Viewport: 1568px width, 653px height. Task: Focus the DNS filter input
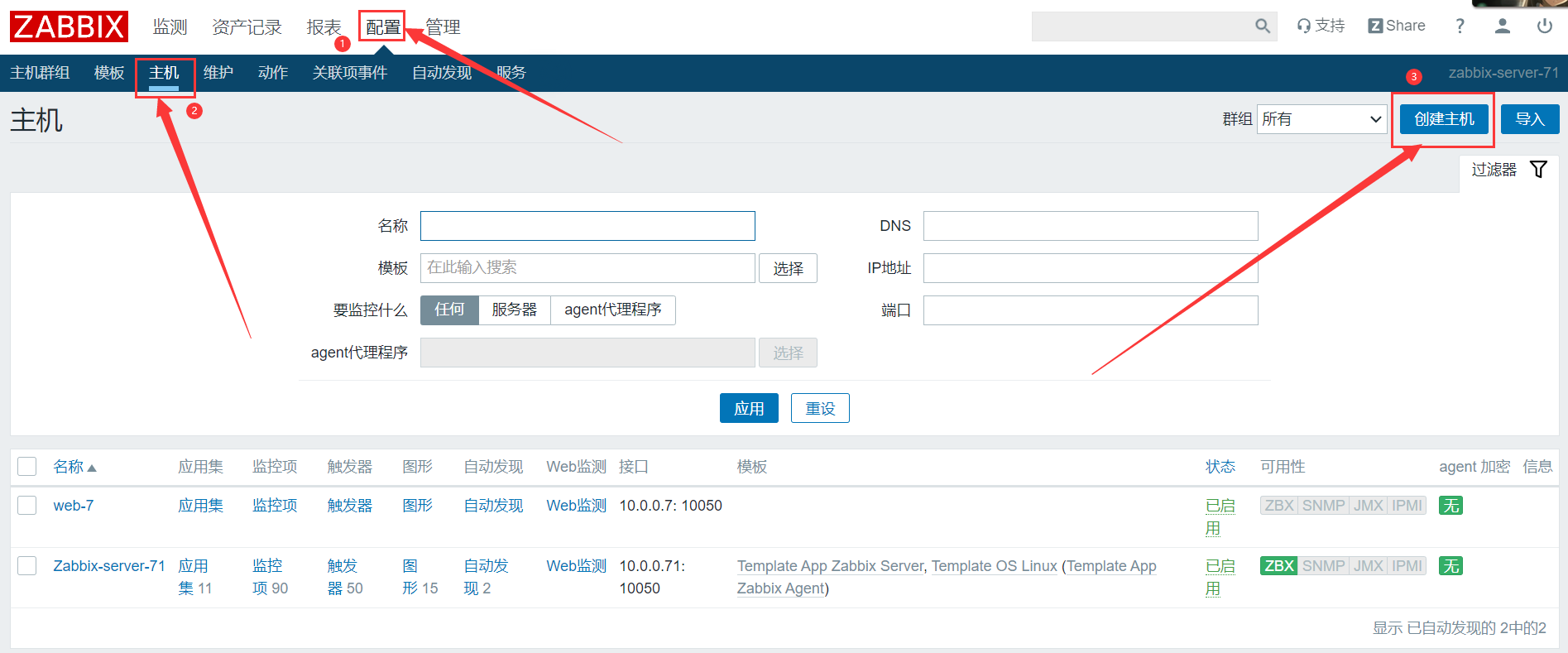1091,226
